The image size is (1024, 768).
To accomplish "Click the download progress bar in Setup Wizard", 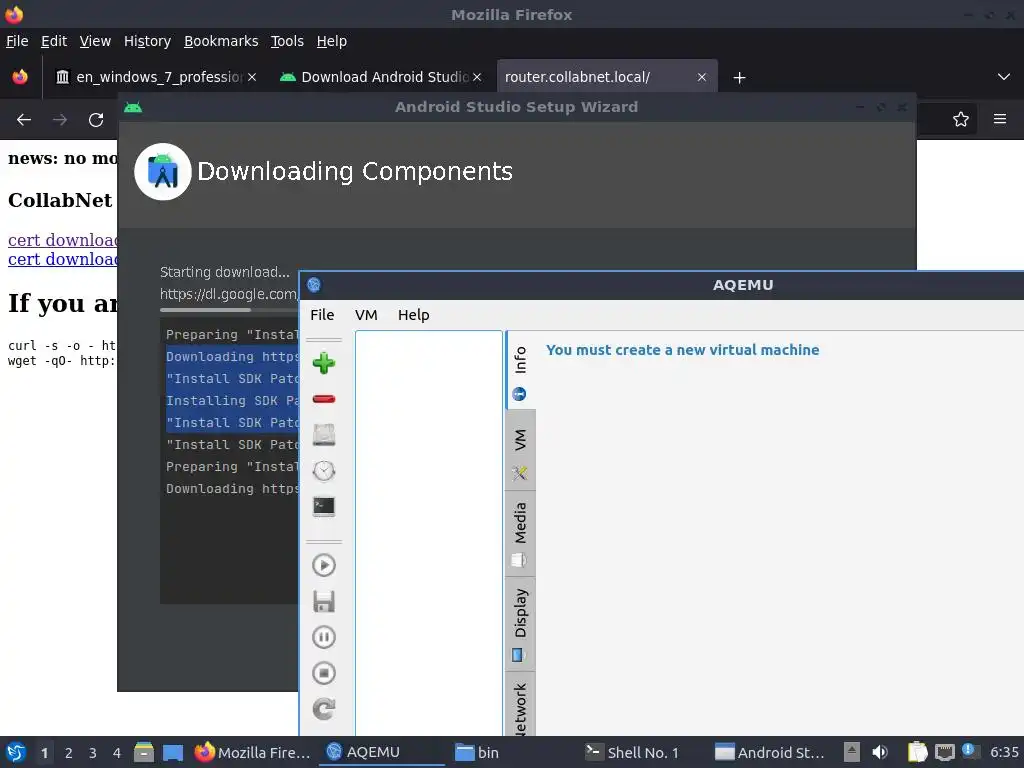I will (229, 310).
